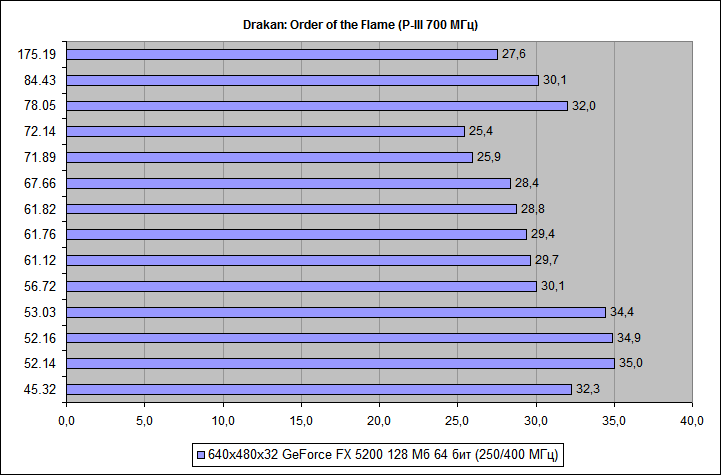
Task: Click the data label 32,0
Action: pyautogui.click(x=584, y=106)
